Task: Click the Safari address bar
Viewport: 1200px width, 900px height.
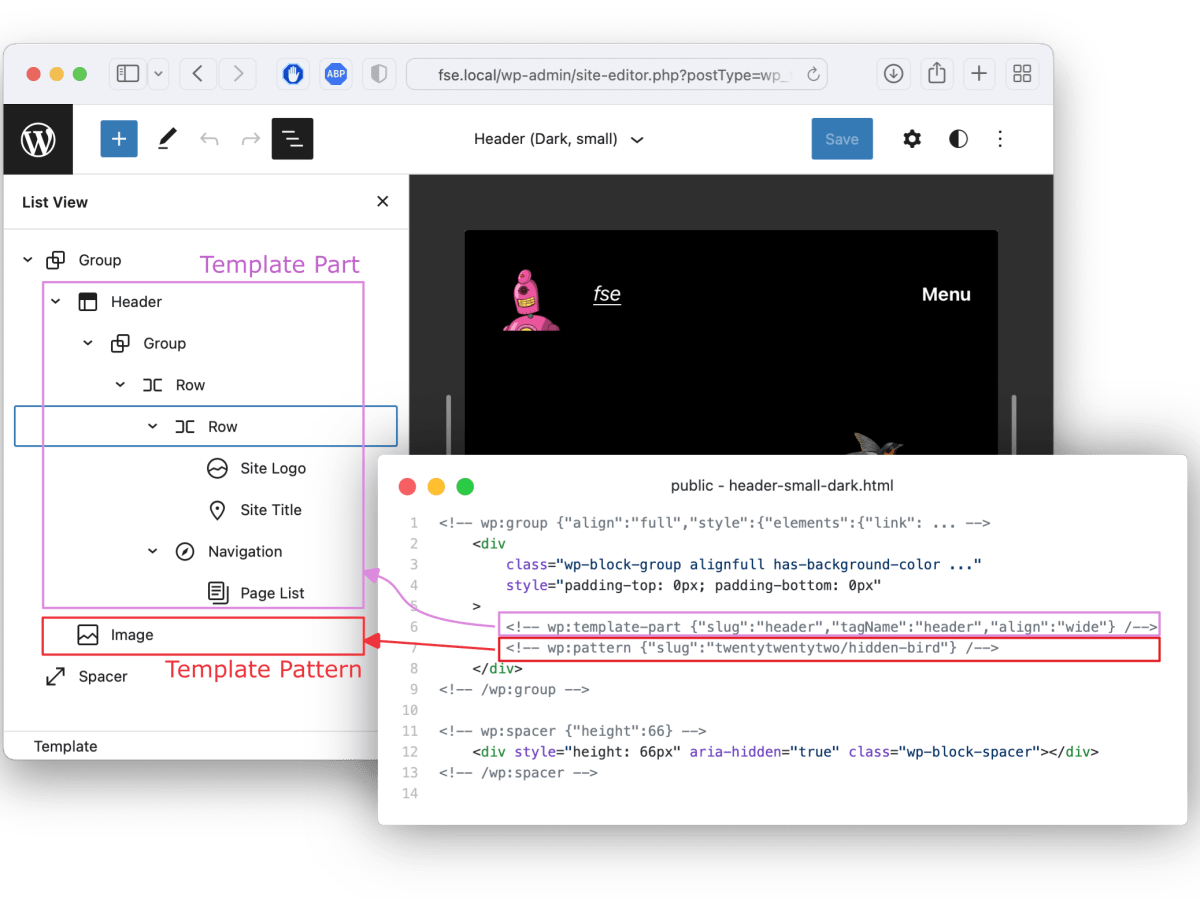Action: tap(615, 74)
